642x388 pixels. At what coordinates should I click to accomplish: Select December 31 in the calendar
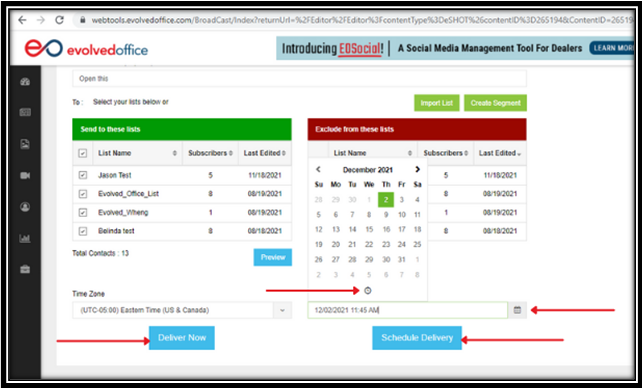pos(402,259)
